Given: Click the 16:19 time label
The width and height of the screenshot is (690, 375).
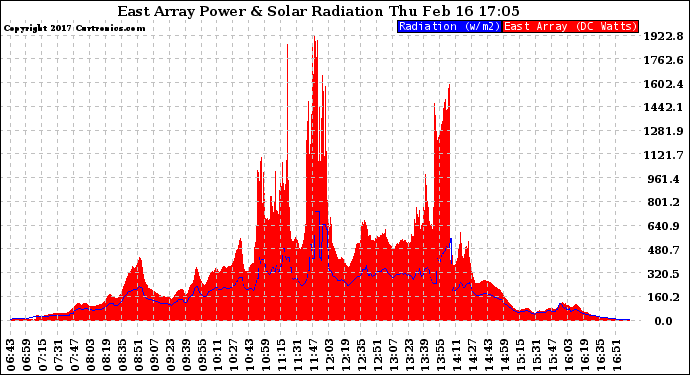Looking at the screenshot, I should (x=584, y=355).
